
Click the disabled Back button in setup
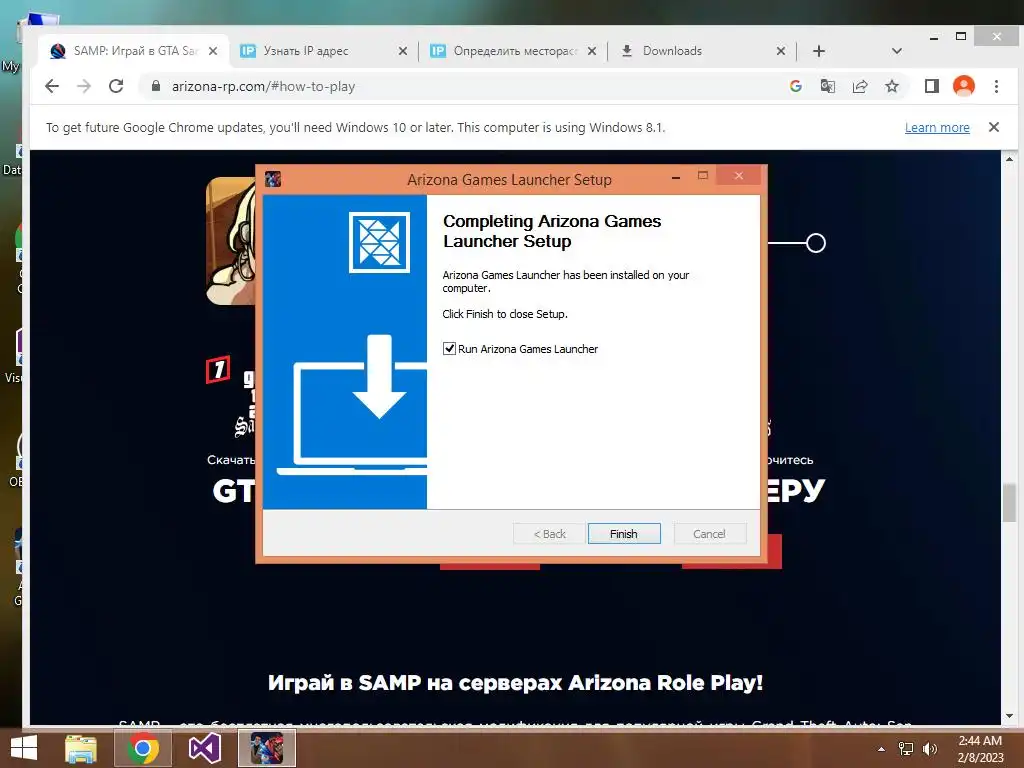tap(549, 534)
